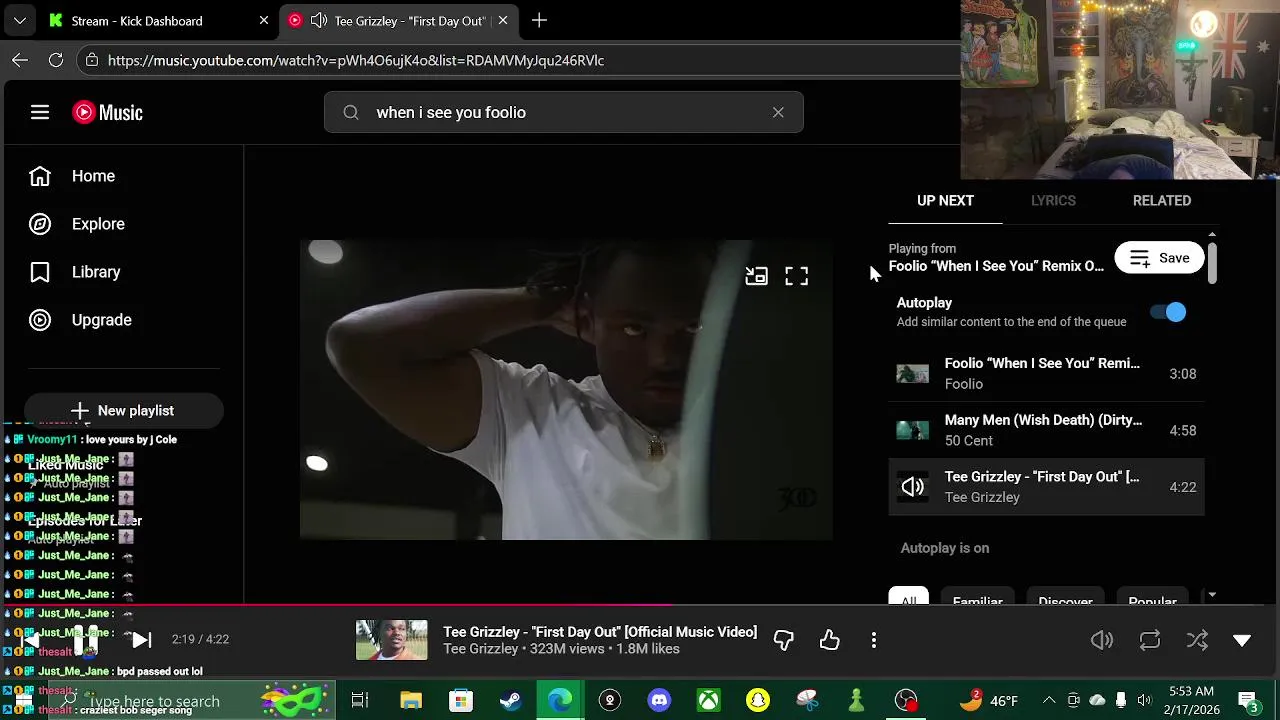Click the Foolio queue item thumbnail
1280x720 pixels.
point(912,374)
